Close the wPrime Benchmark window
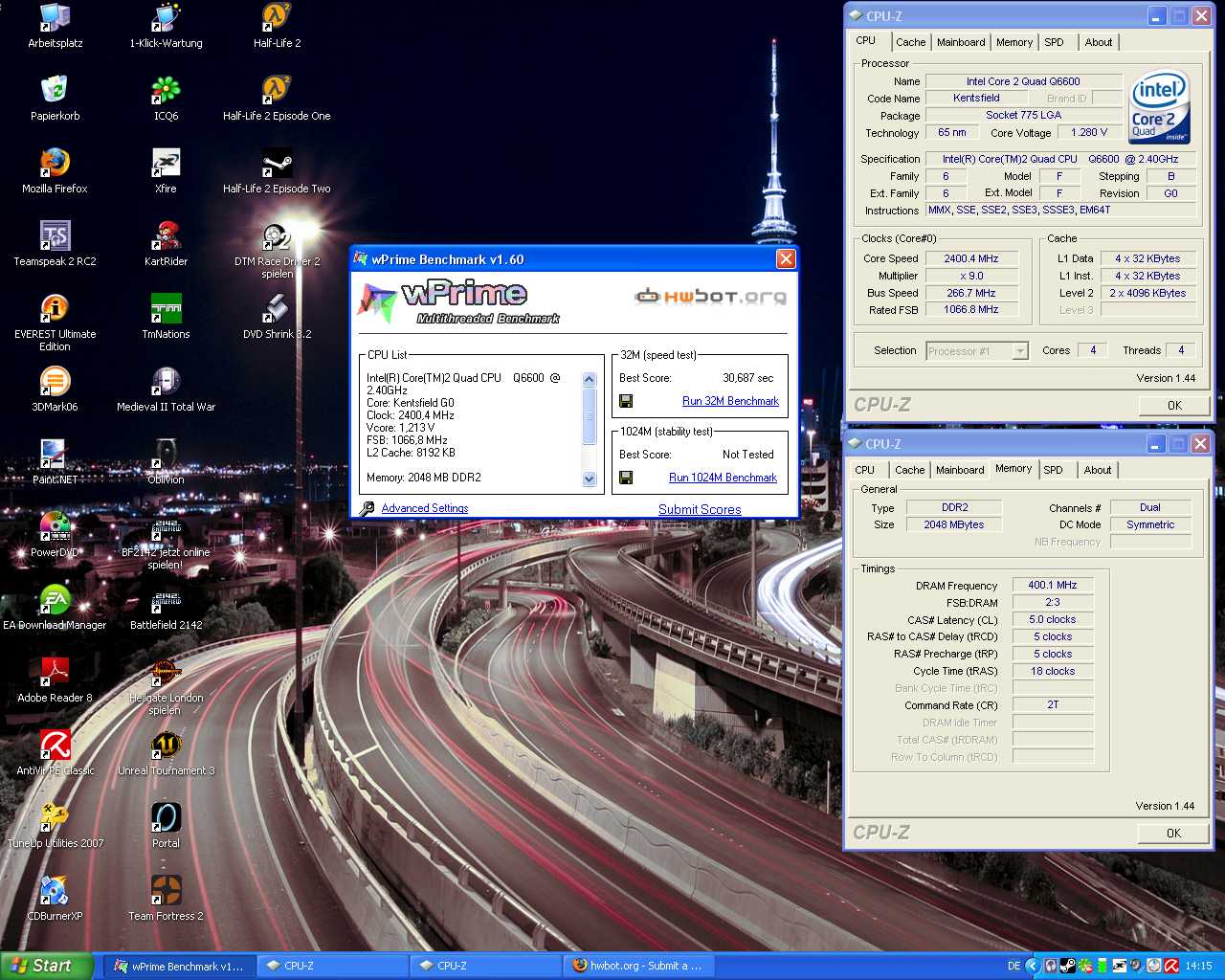 coord(786,259)
